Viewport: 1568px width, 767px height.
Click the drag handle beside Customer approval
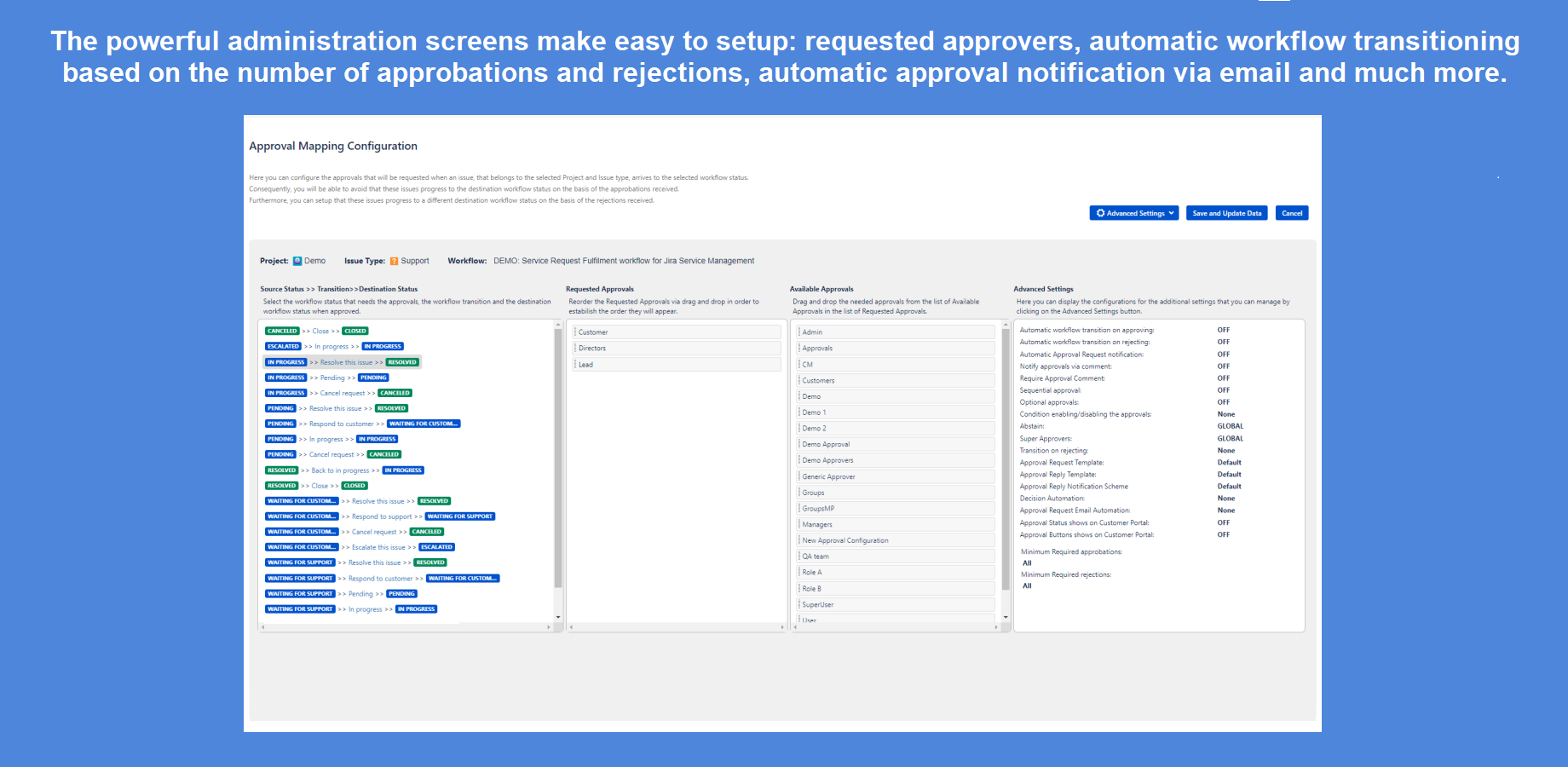[574, 332]
